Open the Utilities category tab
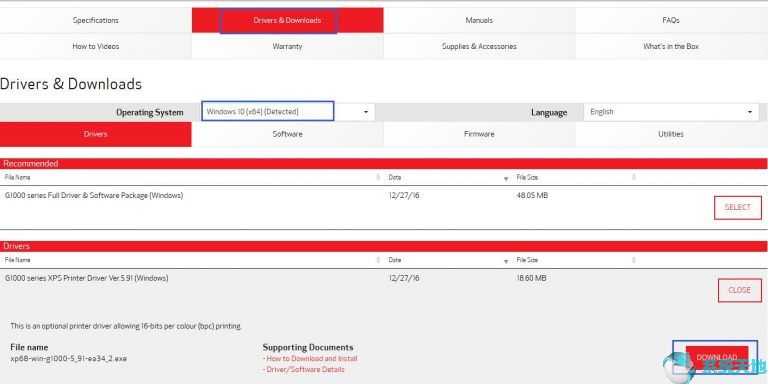 coord(672,134)
